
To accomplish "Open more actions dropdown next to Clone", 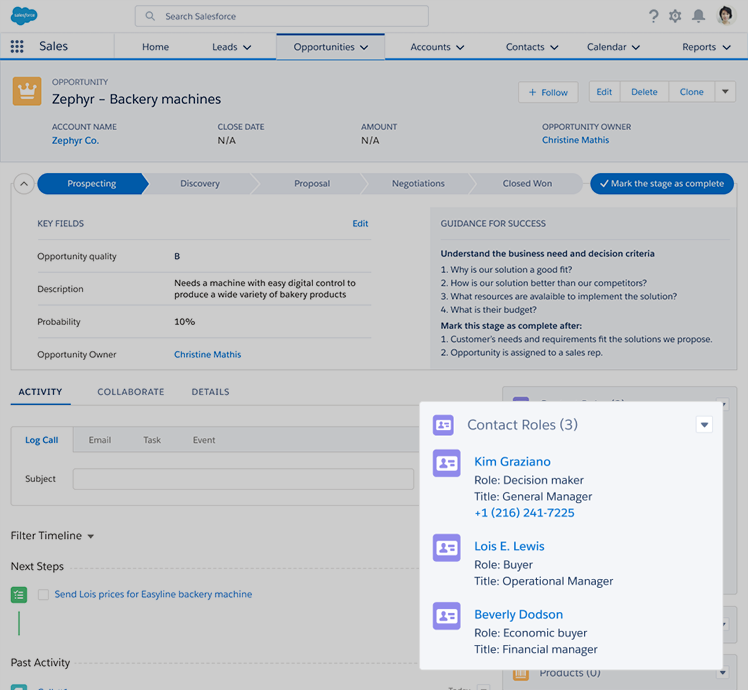I will [x=725, y=92].
